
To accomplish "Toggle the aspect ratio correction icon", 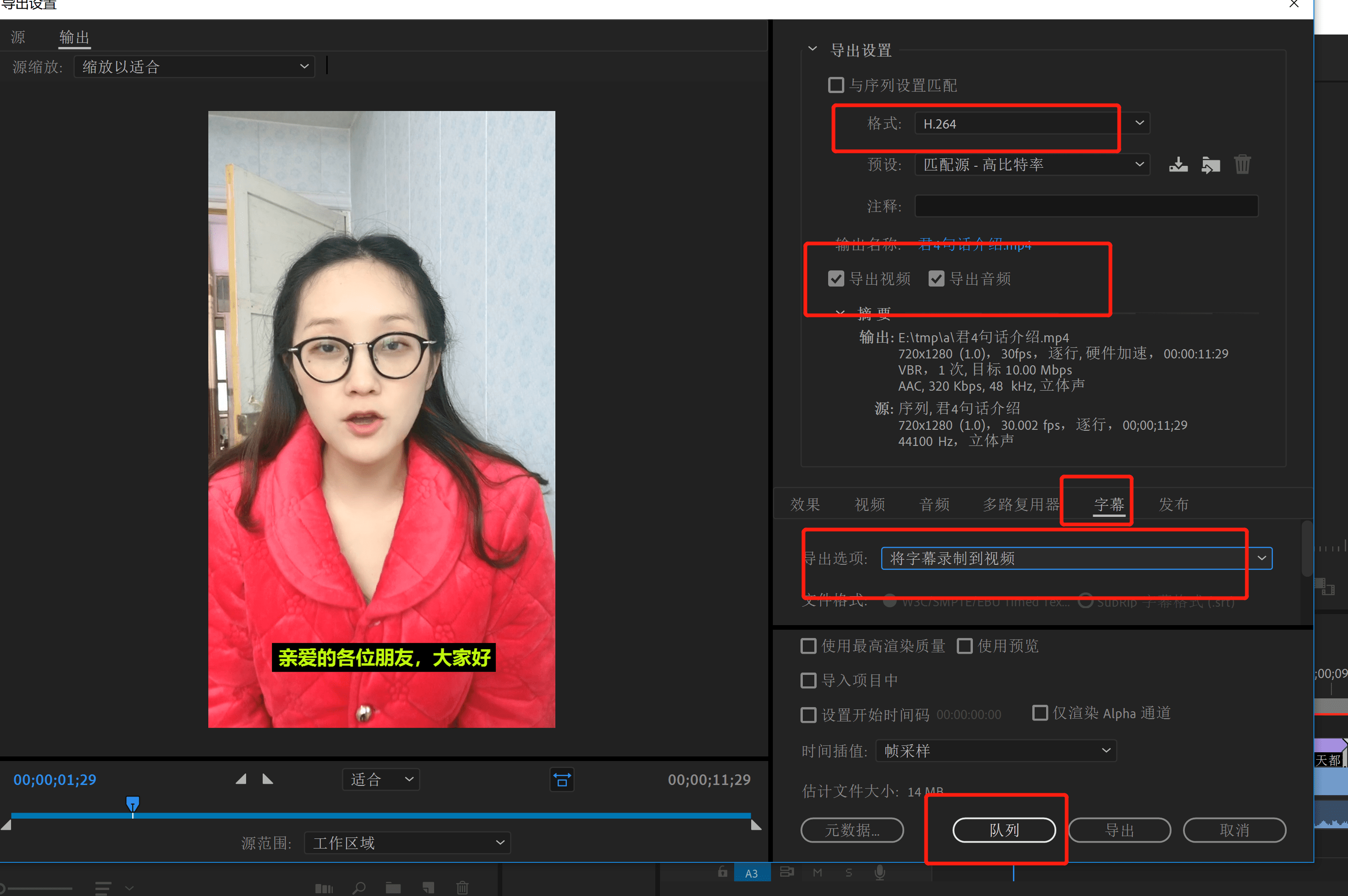I will click(x=562, y=779).
